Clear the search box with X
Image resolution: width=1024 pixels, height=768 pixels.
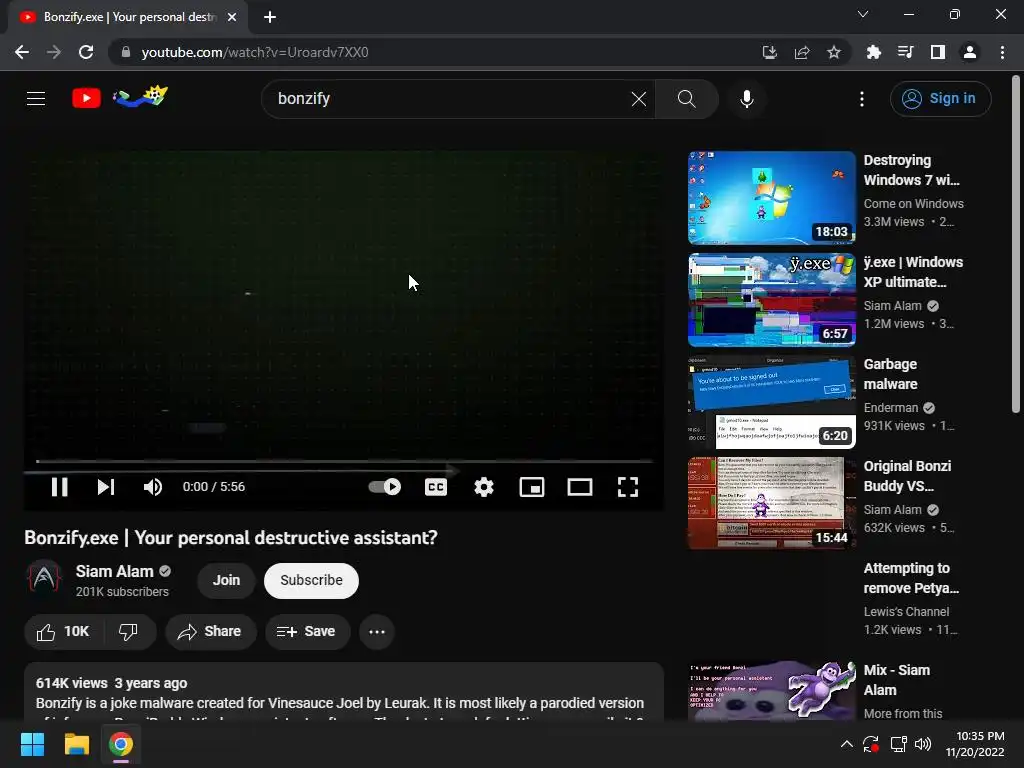click(639, 99)
